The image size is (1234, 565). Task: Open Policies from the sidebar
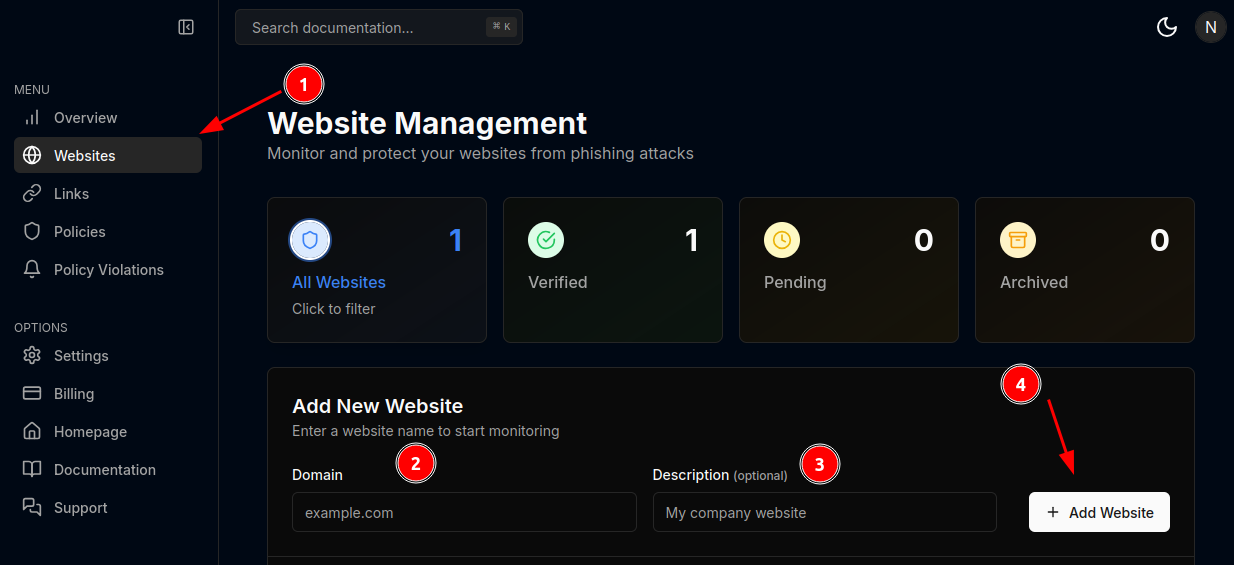click(x=108, y=232)
